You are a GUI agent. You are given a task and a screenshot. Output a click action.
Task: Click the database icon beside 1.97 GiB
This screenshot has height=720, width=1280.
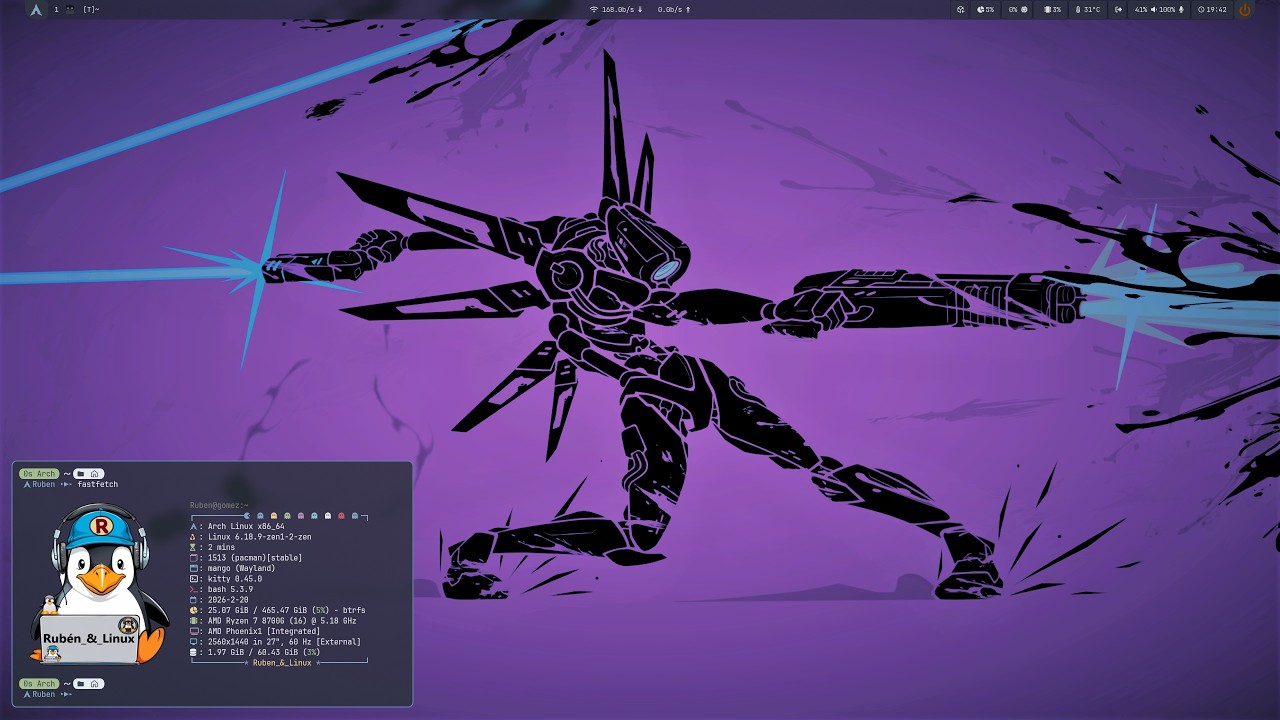coord(194,652)
